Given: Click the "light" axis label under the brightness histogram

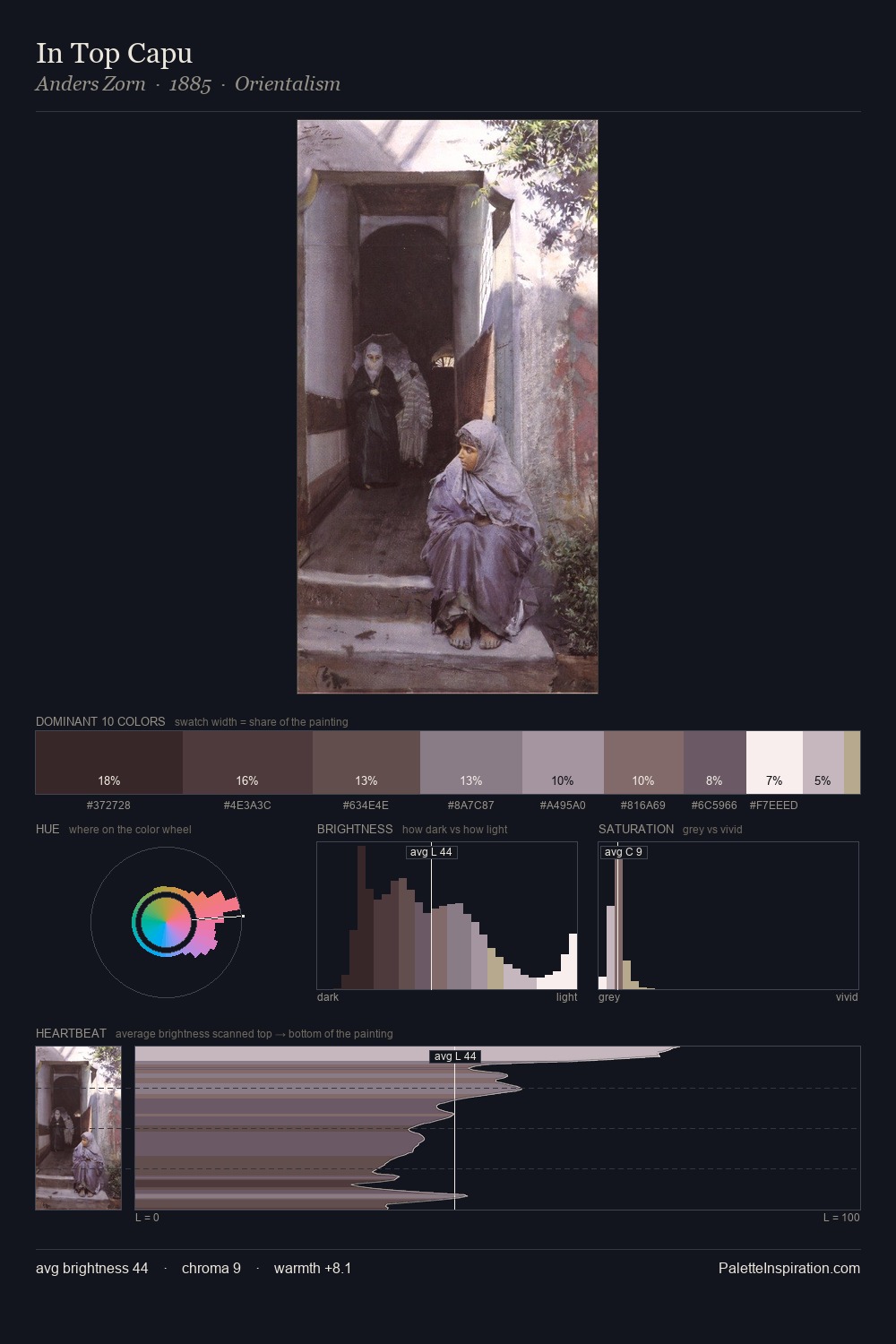Looking at the screenshot, I should pos(566,997).
